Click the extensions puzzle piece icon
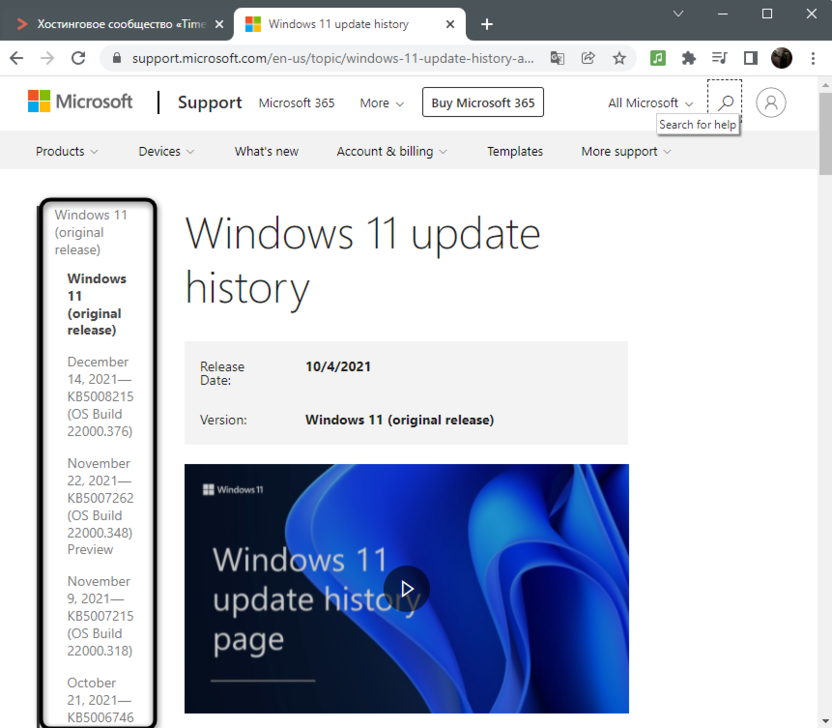Screen dimensions: 832x728 click(688, 58)
